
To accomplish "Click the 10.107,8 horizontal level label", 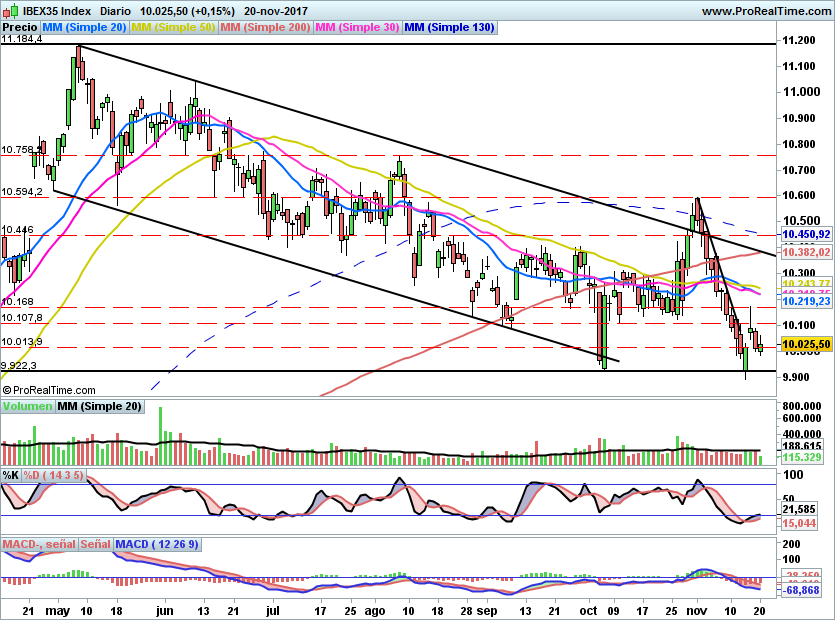I will coord(22,318).
